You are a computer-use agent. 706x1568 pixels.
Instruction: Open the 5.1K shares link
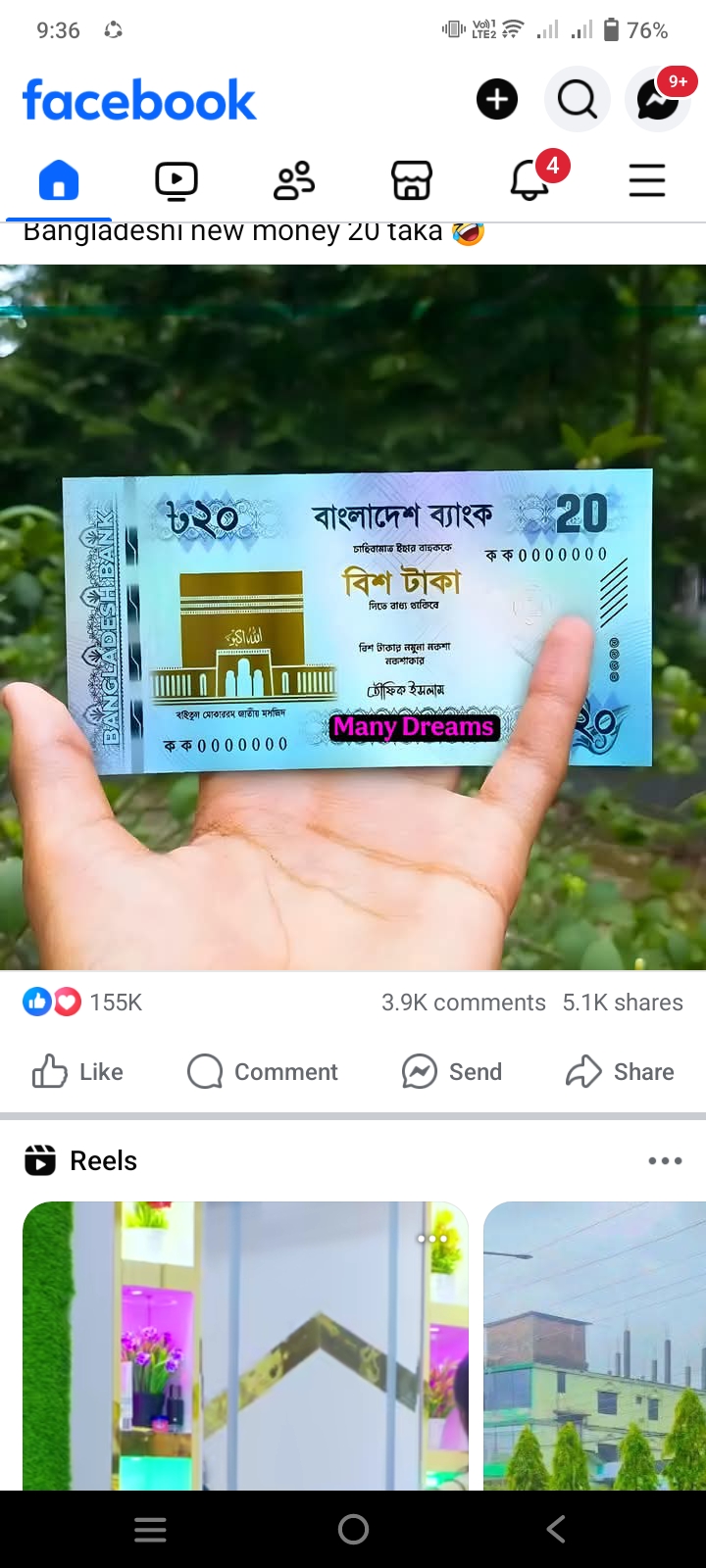(623, 1002)
